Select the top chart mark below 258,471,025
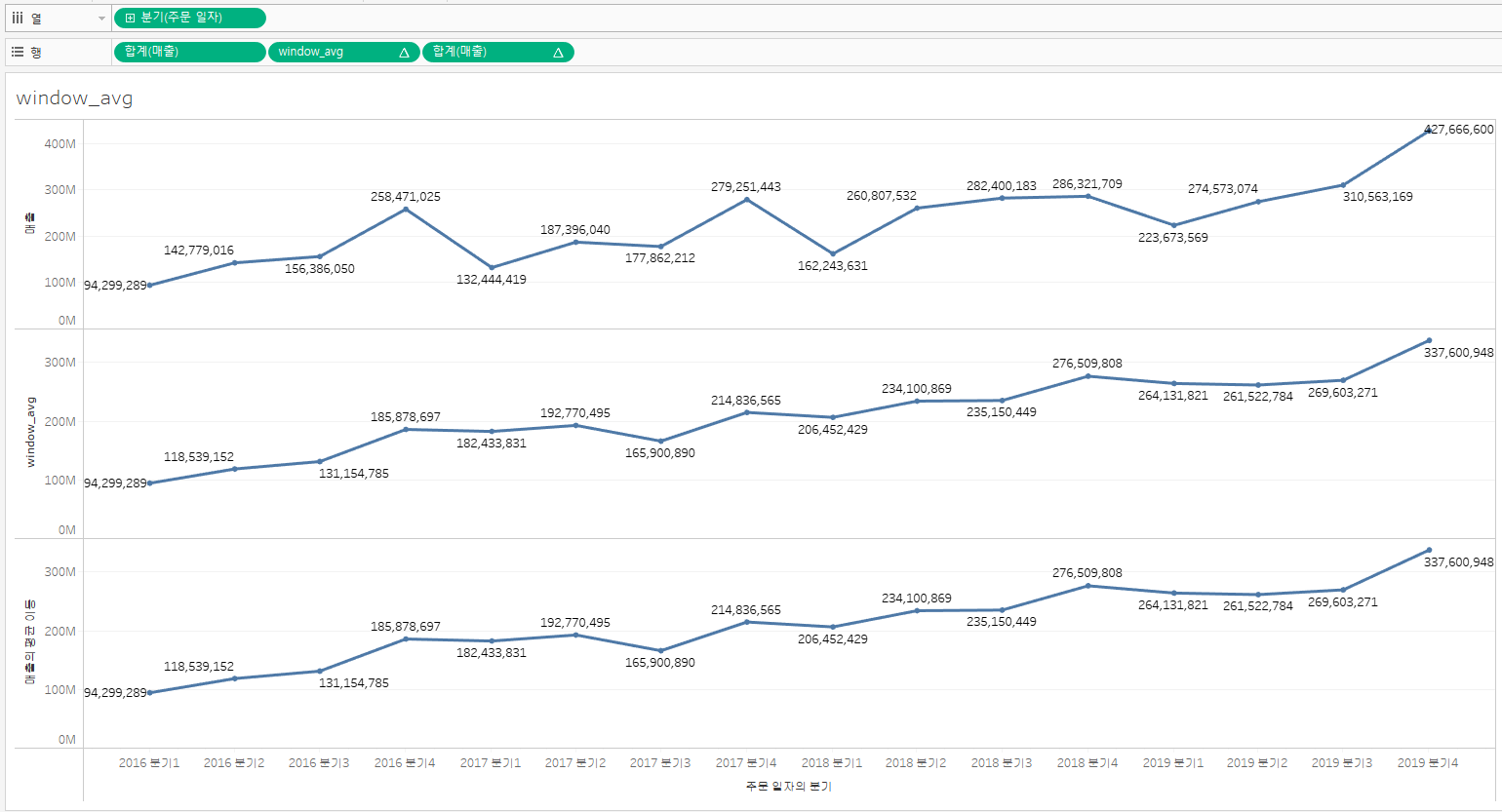Viewport: 1502px width, 812px height. coord(406,210)
